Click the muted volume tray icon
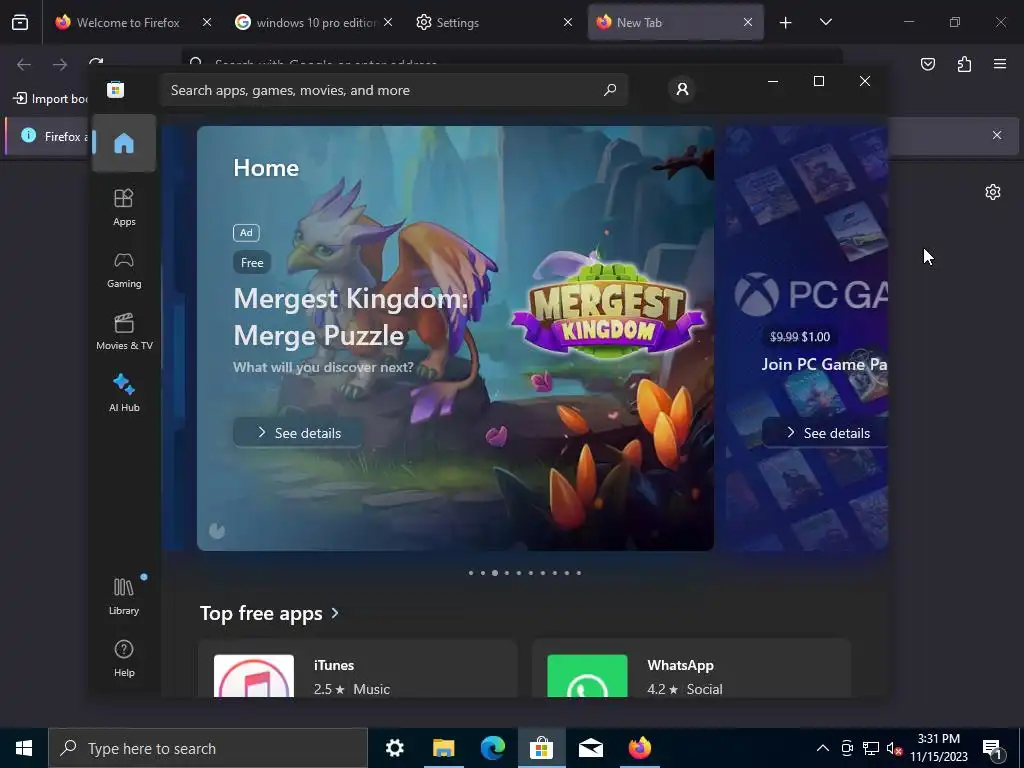Image resolution: width=1024 pixels, height=768 pixels. coord(894,748)
